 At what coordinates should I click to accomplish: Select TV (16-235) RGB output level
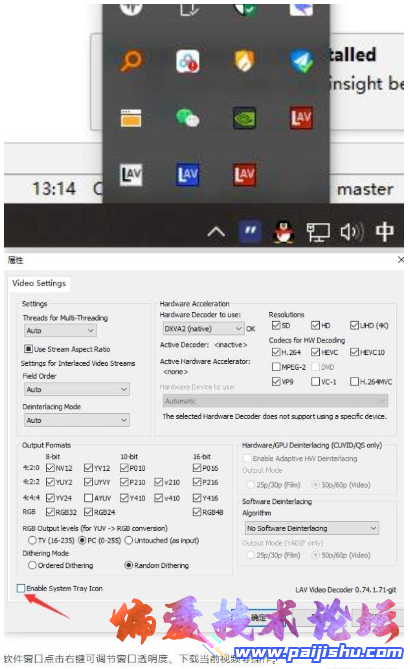tap(32, 540)
